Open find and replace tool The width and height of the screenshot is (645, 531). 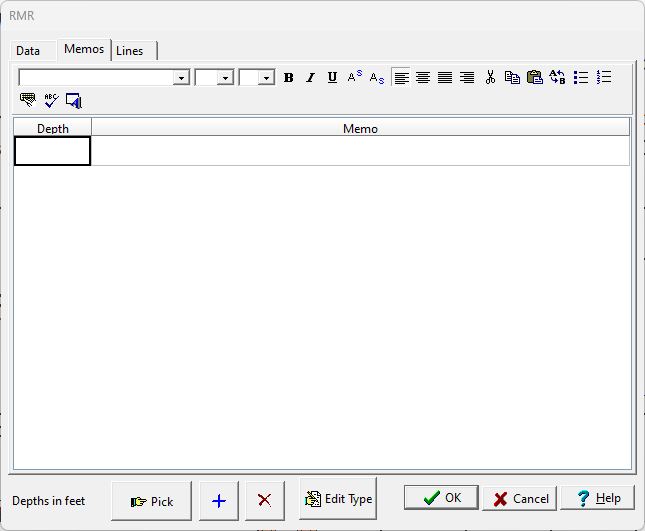point(557,77)
